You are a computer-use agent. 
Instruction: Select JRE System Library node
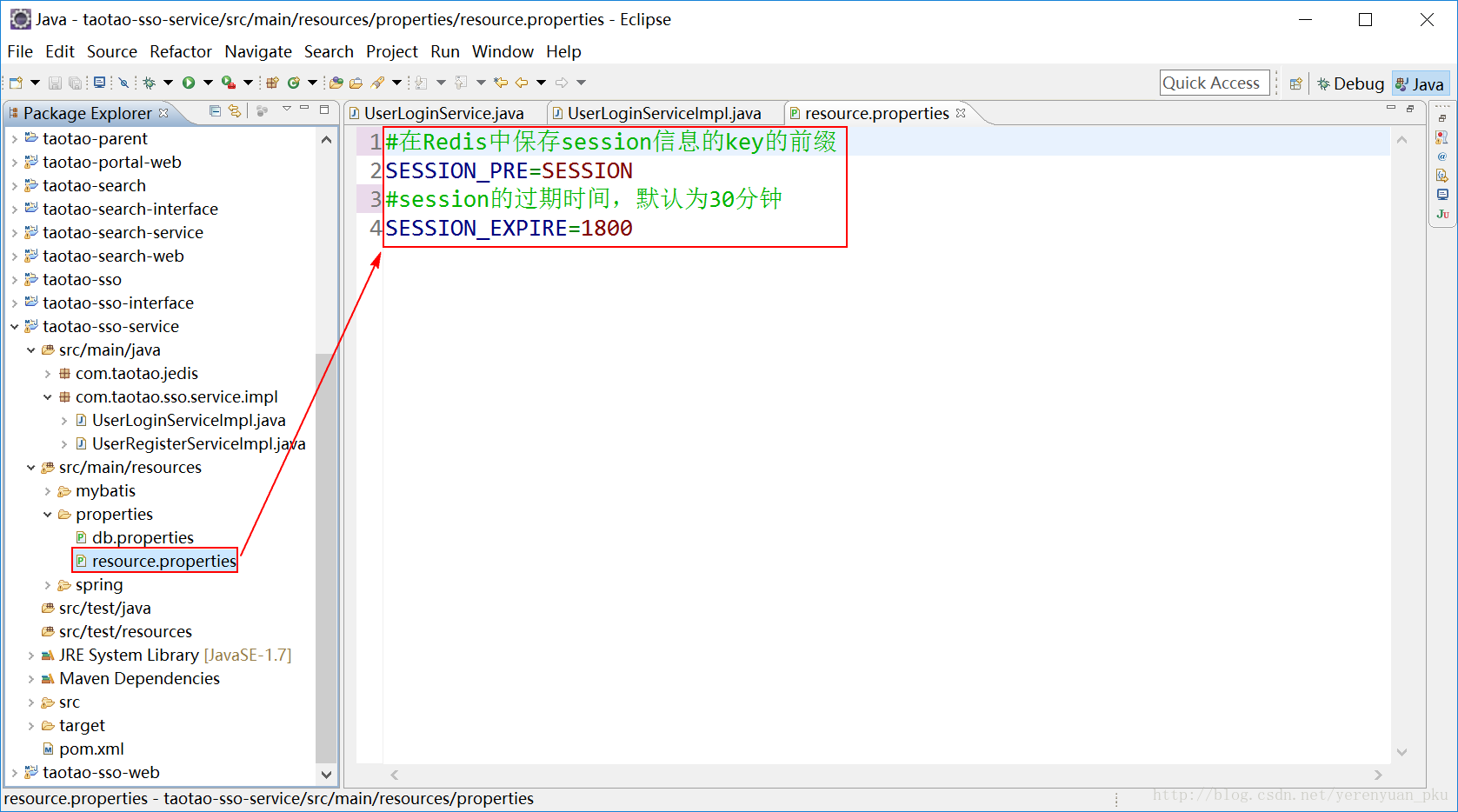coord(175,656)
